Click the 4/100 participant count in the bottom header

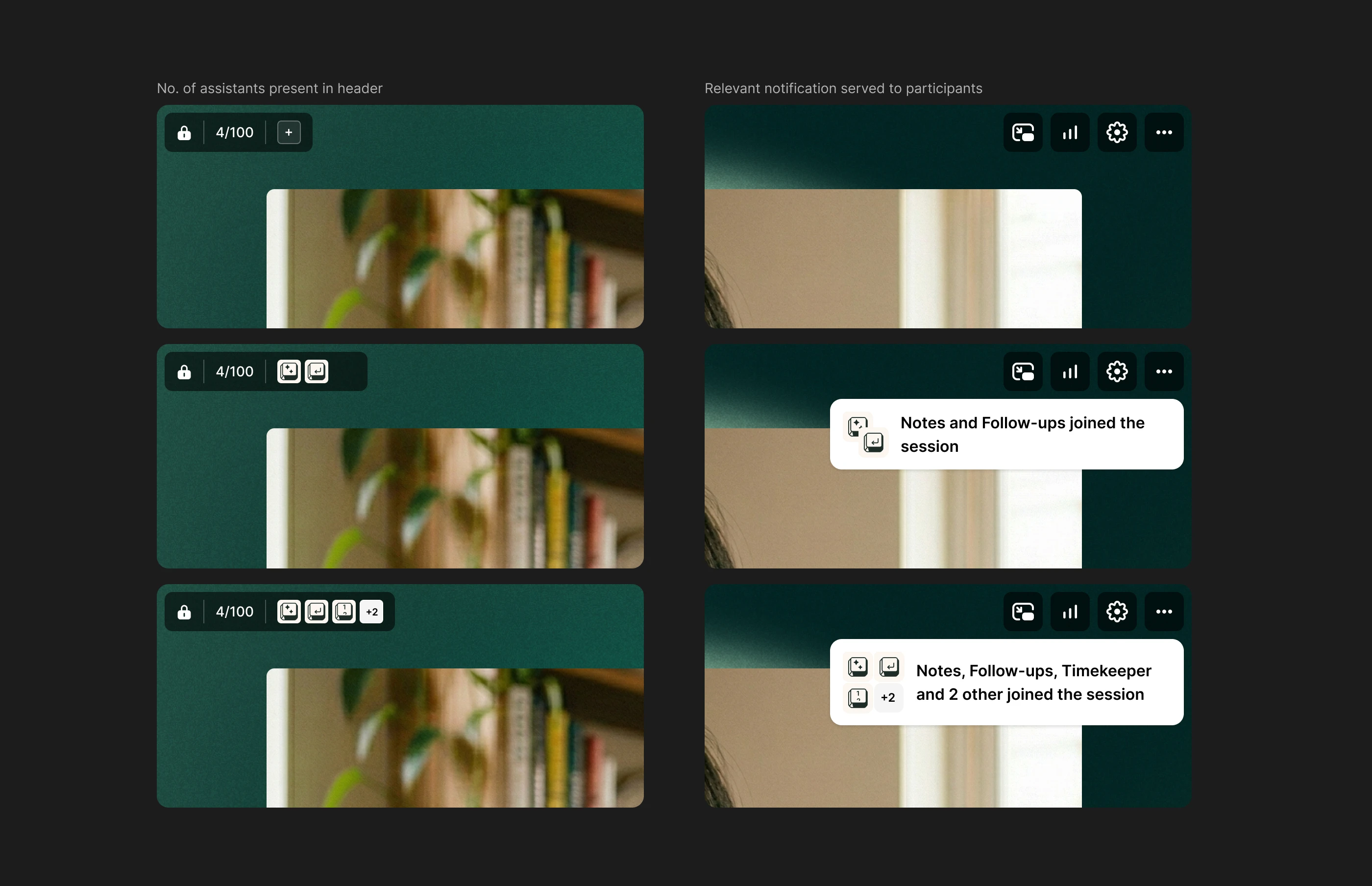234,612
